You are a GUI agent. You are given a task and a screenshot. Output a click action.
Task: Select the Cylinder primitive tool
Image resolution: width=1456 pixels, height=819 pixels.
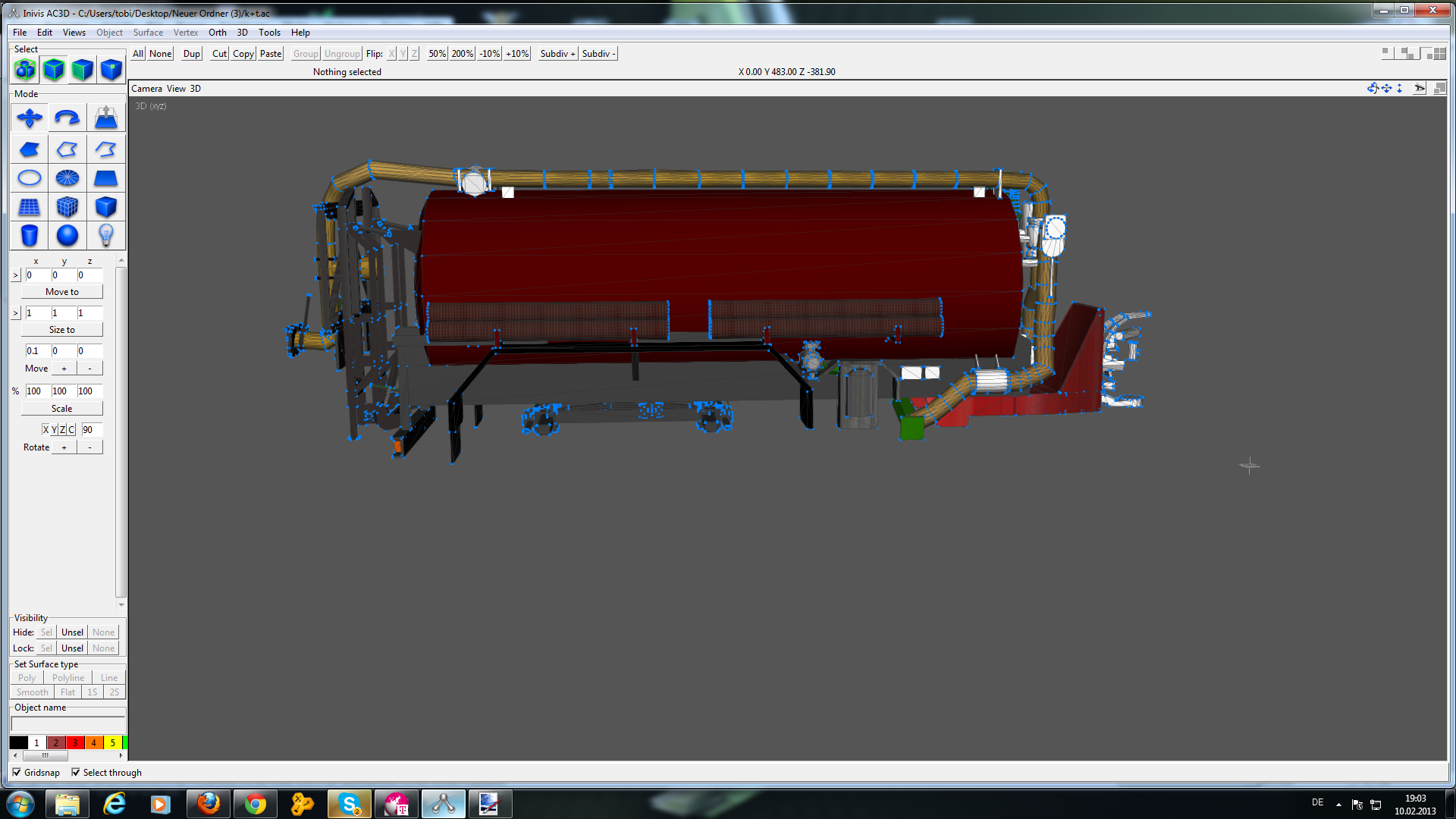point(30,236)
